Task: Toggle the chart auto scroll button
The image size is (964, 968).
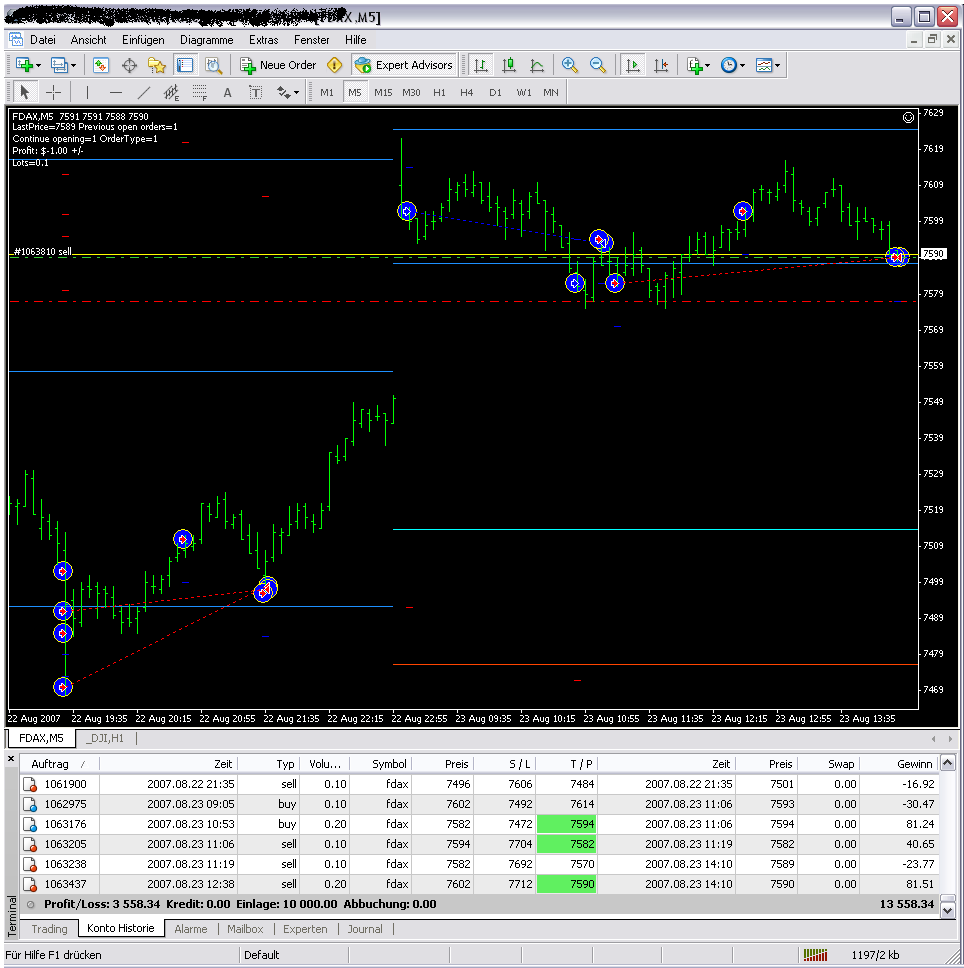Action: (632, 65)
